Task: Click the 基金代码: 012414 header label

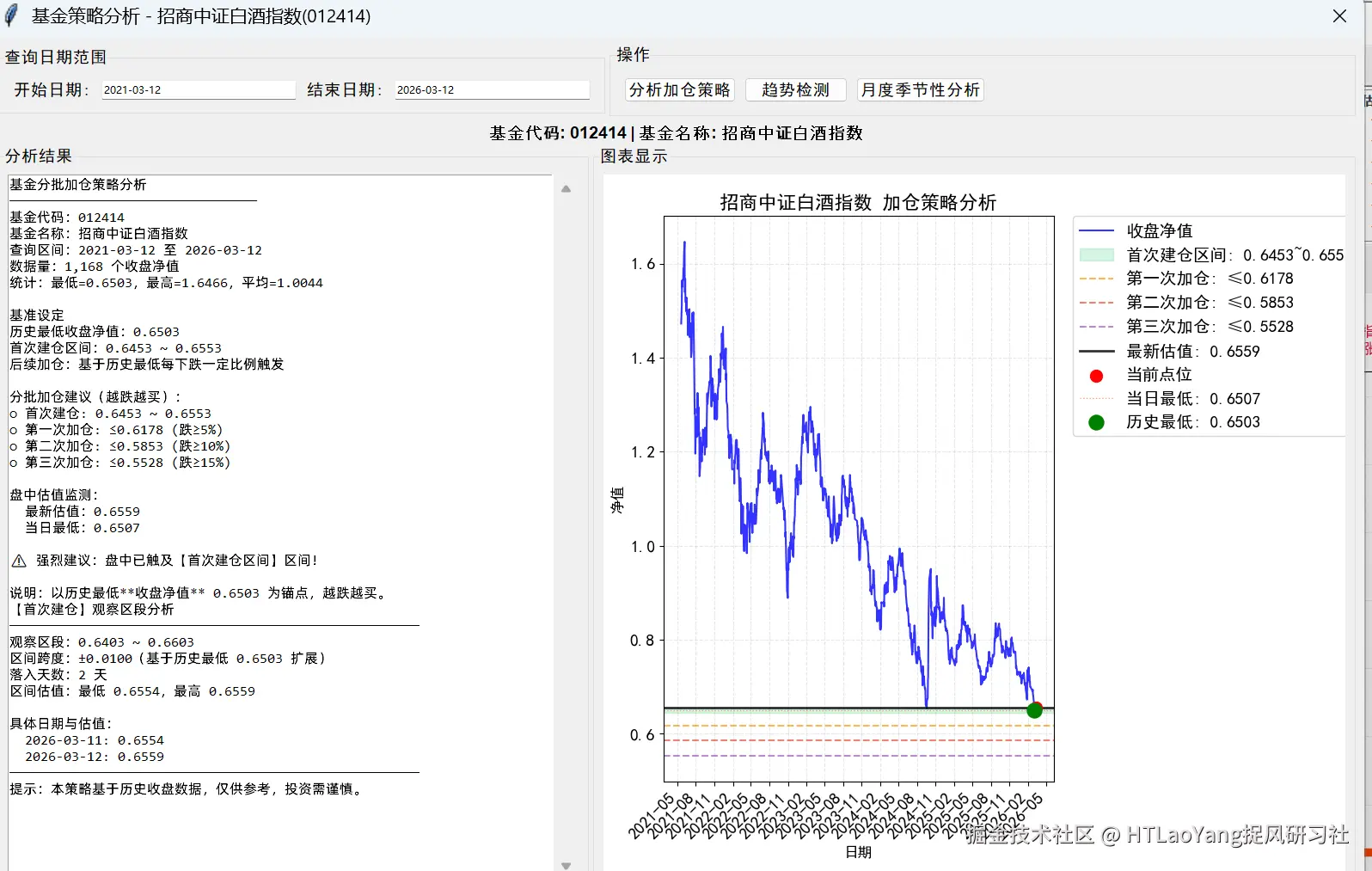Action: coord(558,133)
